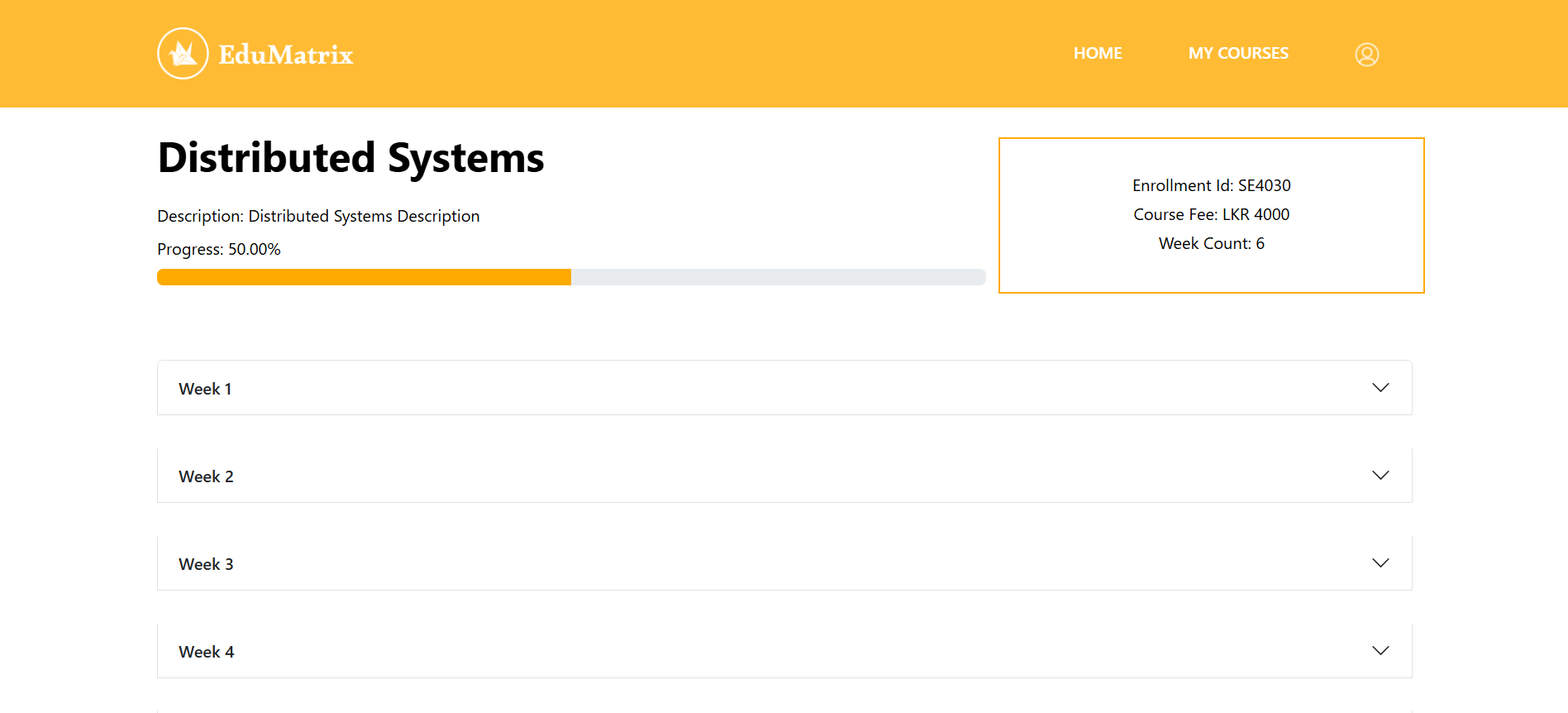Click the Week Count 6 text

pyautogui.click(x=1211, y=243)
